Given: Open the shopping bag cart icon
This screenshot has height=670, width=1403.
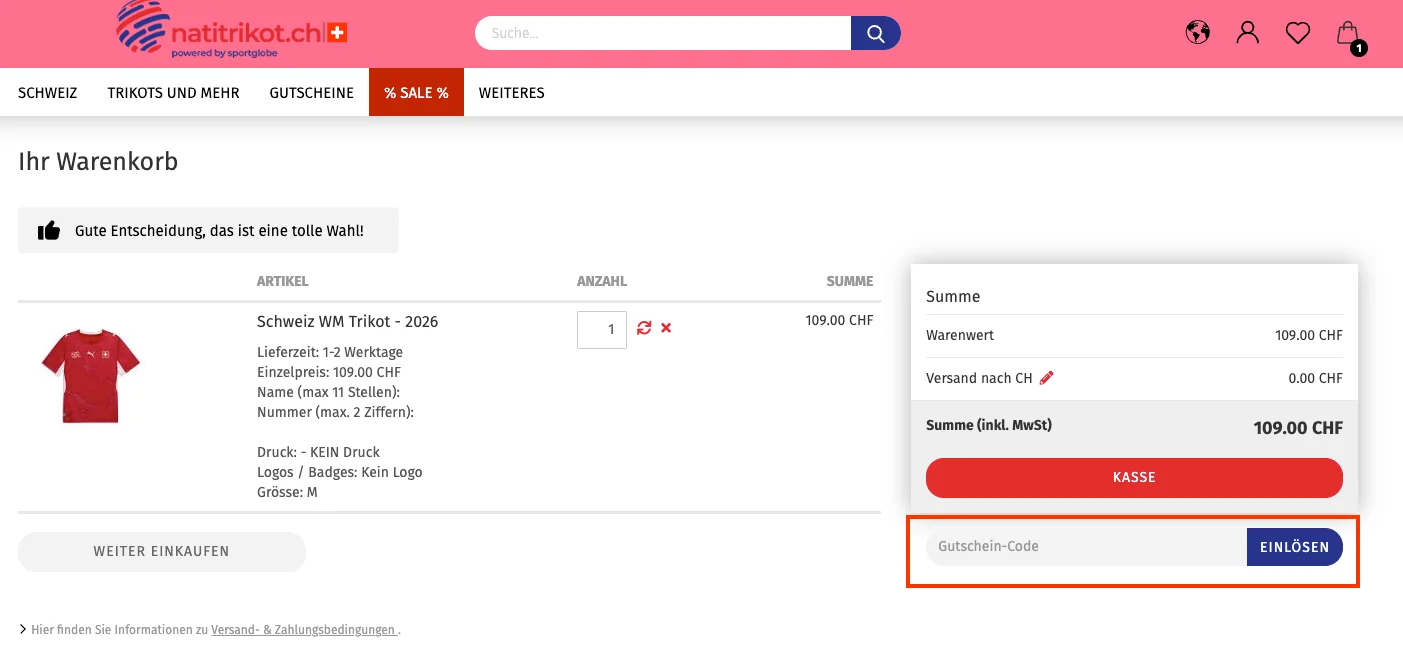Looking at the screenshot, I should (1348, 34).
